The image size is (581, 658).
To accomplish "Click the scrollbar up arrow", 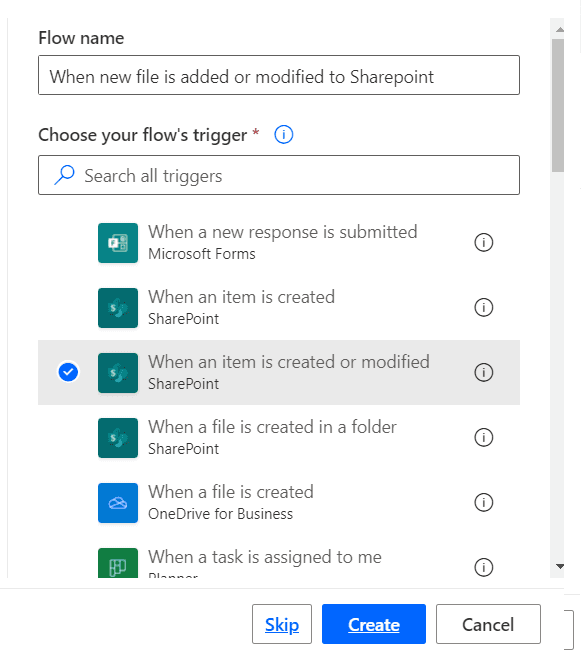I will coord(560,29).
